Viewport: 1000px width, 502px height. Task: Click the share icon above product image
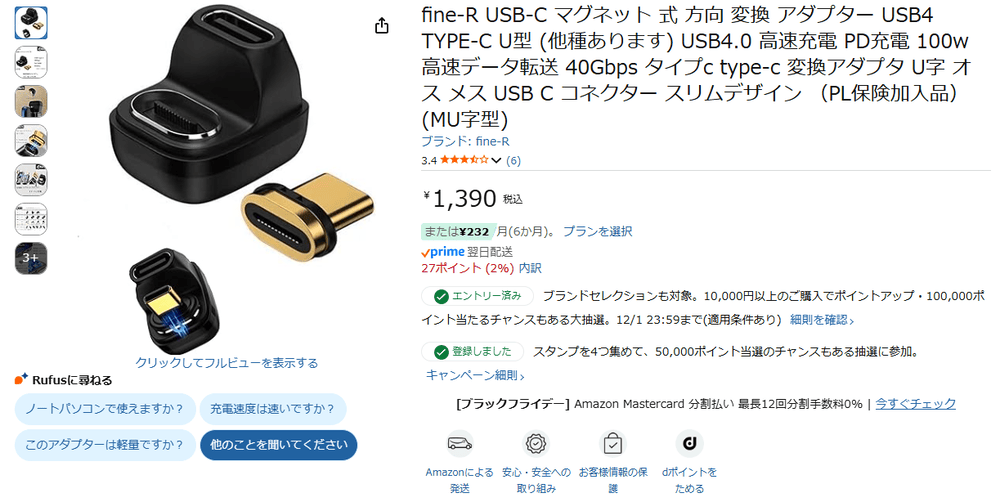pyautogui.click(x=381, y=26)
